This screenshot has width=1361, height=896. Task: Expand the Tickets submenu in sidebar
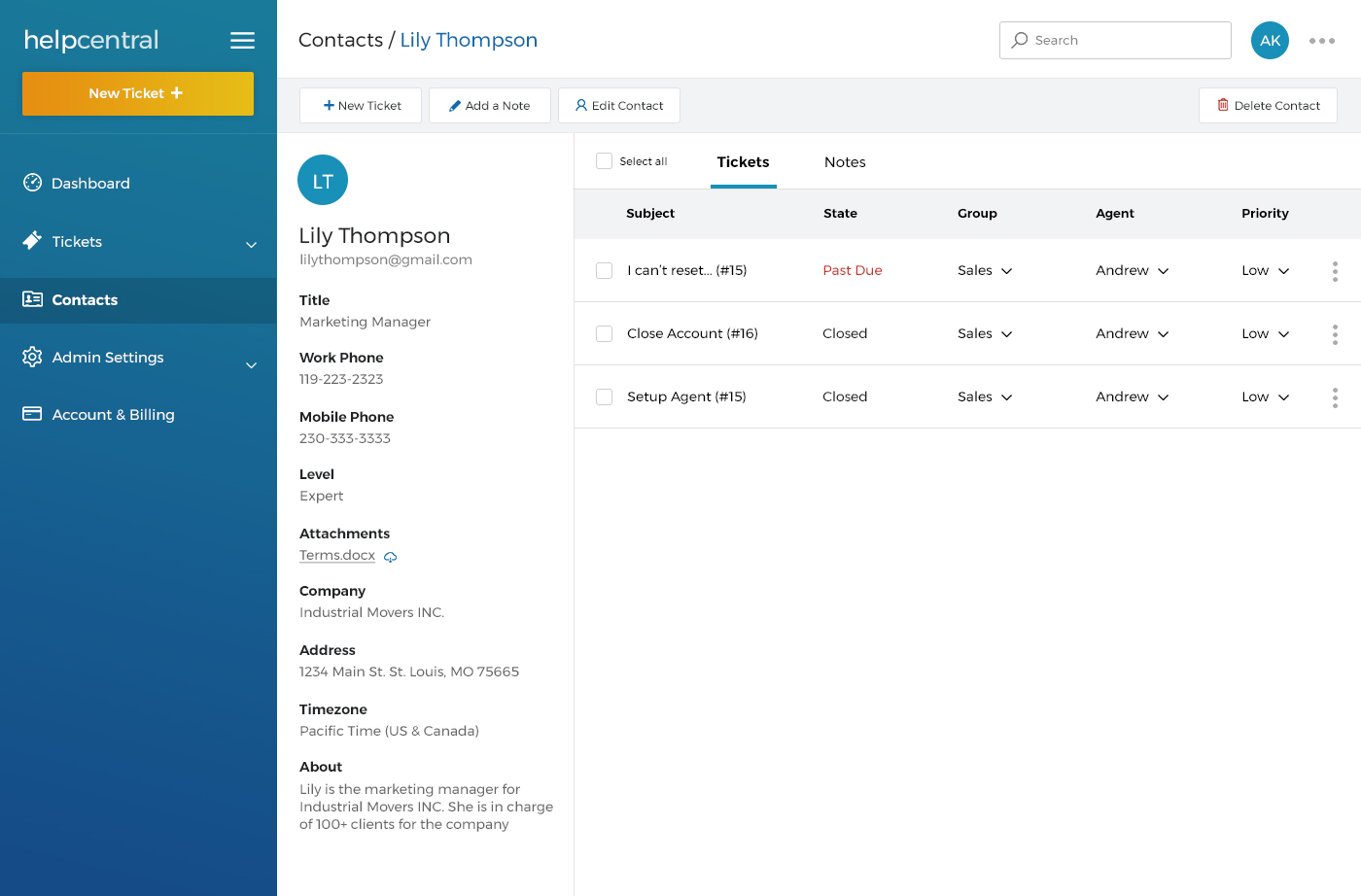251,244
